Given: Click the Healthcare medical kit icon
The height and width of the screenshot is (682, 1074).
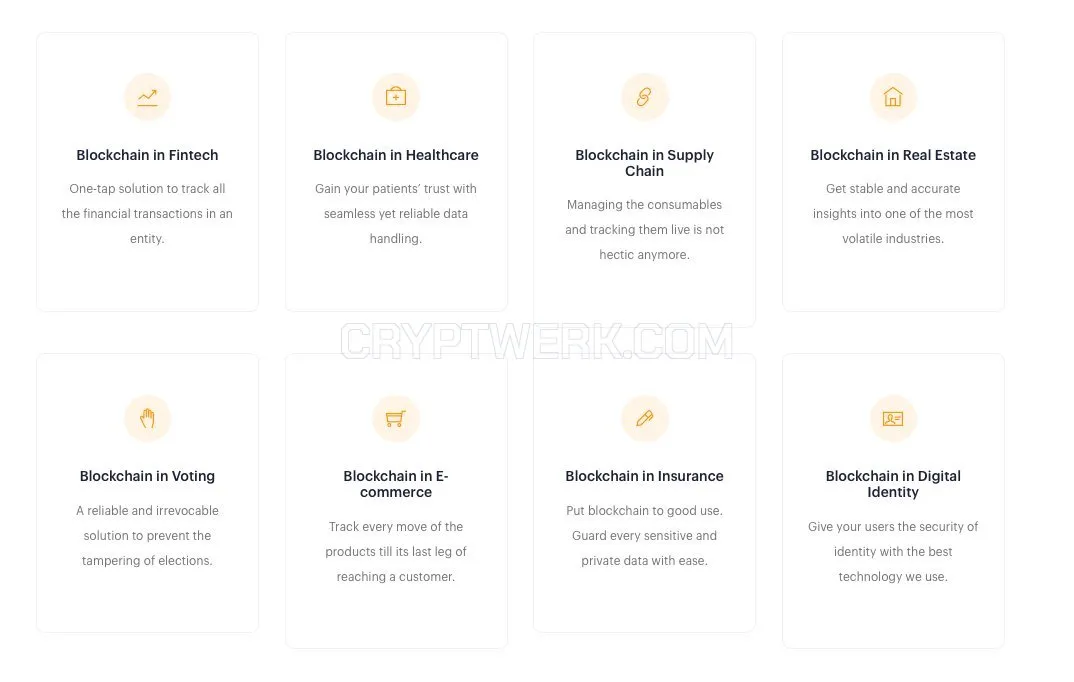Looking at the screenshot, I should tap(396, 97).
